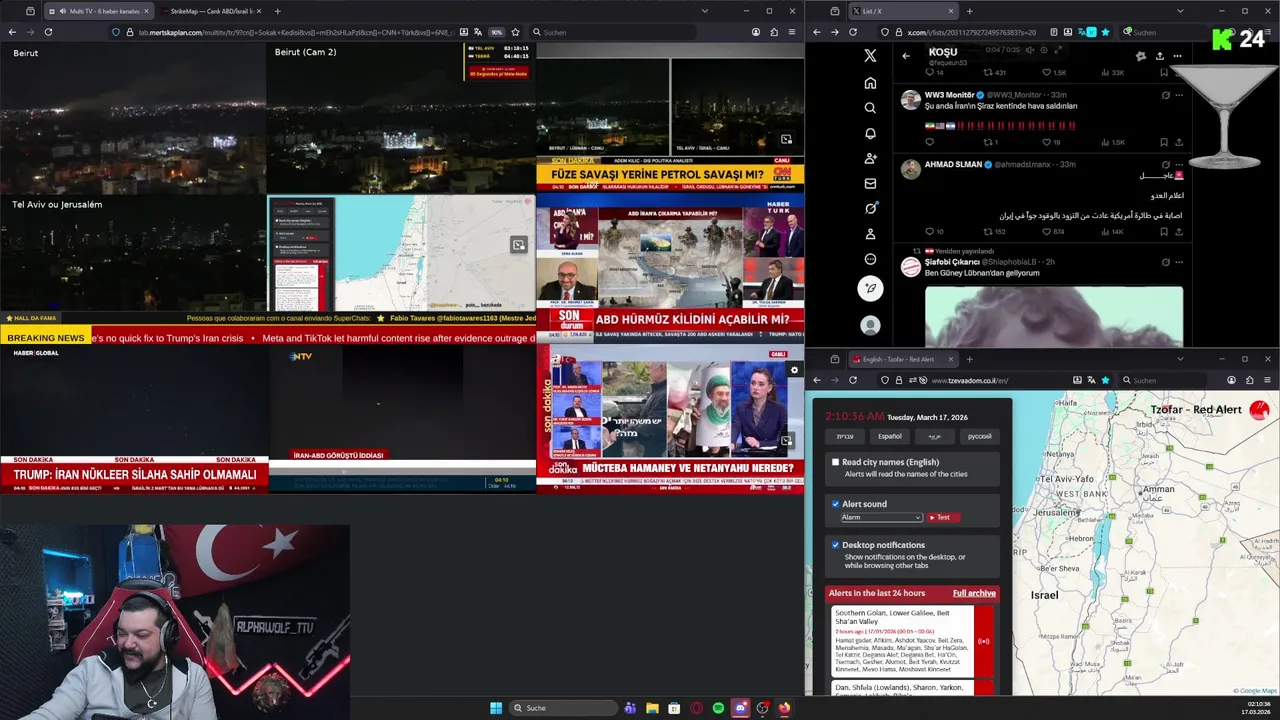Click the Test alarm button

(943, 517)
